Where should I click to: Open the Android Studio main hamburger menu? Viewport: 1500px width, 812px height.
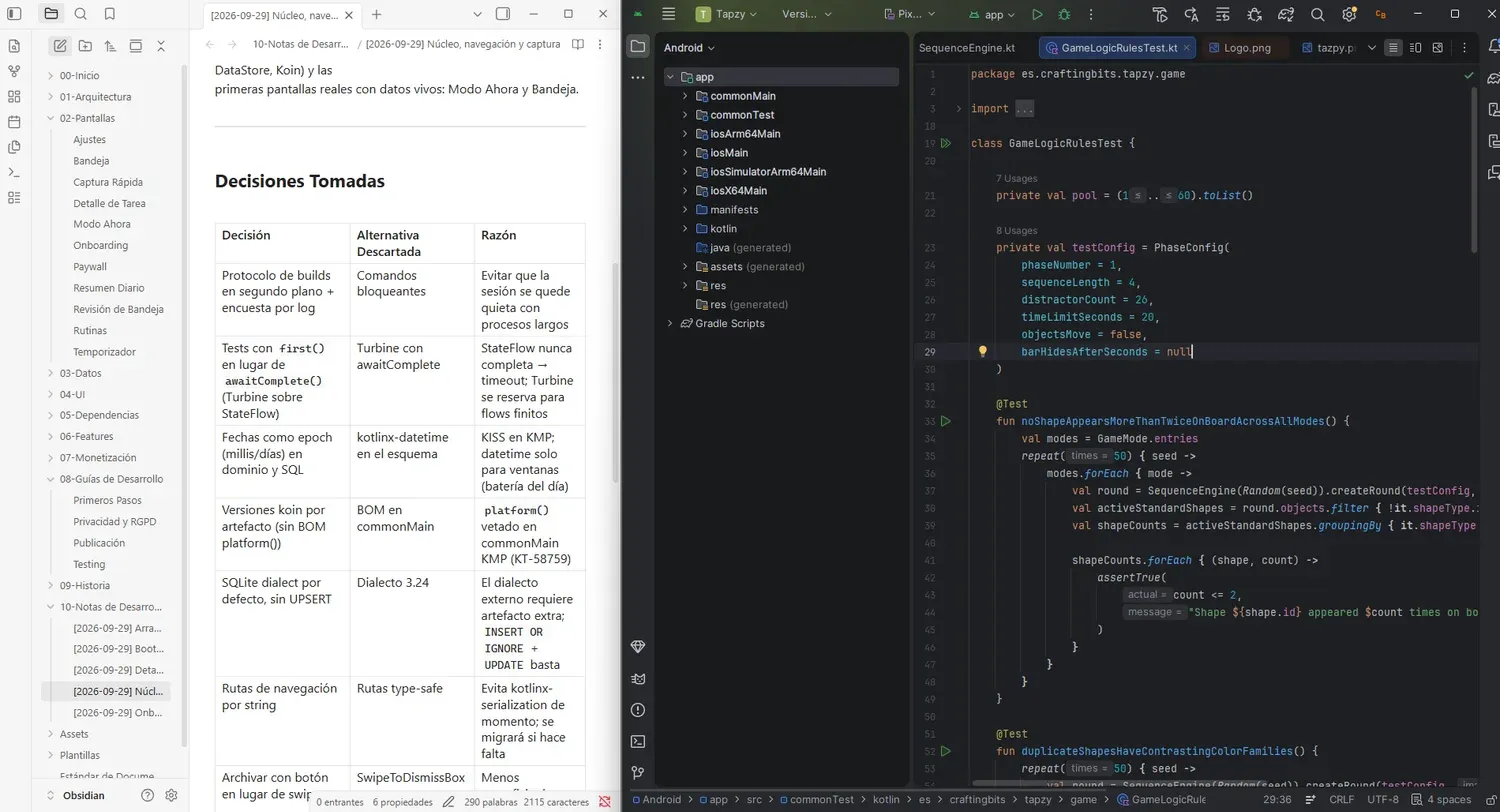(669, 15)
